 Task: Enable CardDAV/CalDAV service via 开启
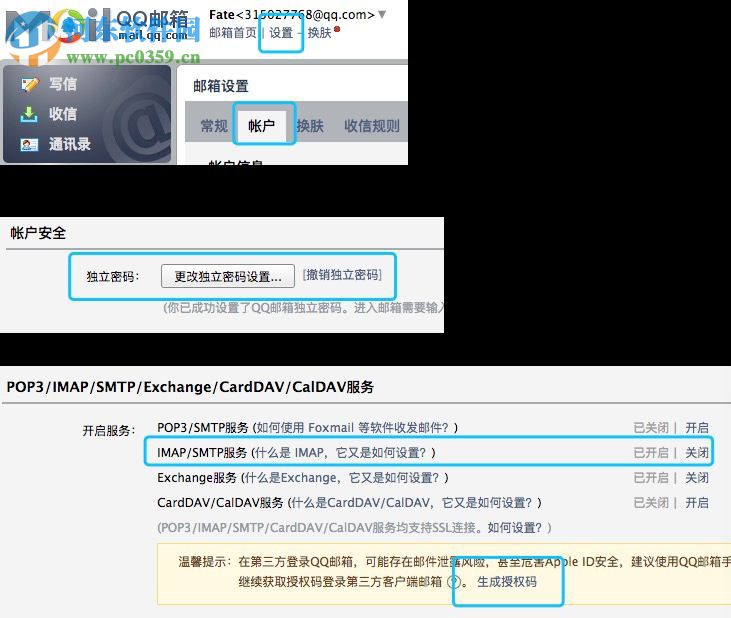click(697, 503)
